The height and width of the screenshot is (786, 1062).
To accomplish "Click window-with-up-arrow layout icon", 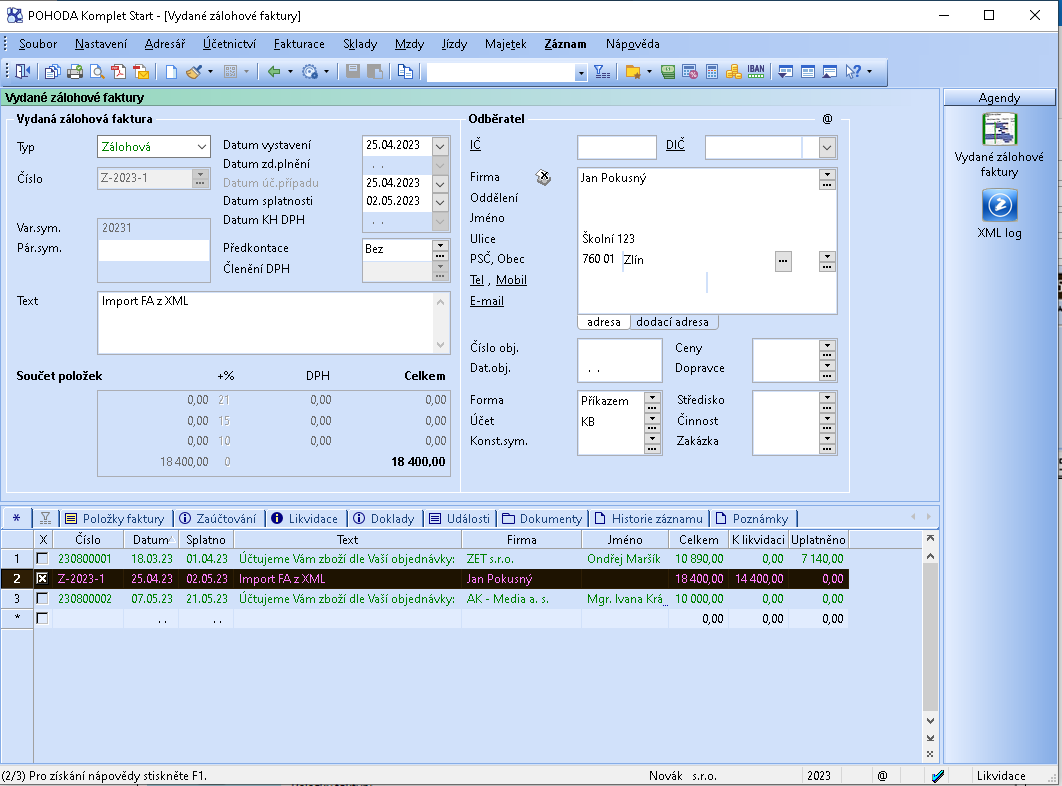I will tap(830, 71).
